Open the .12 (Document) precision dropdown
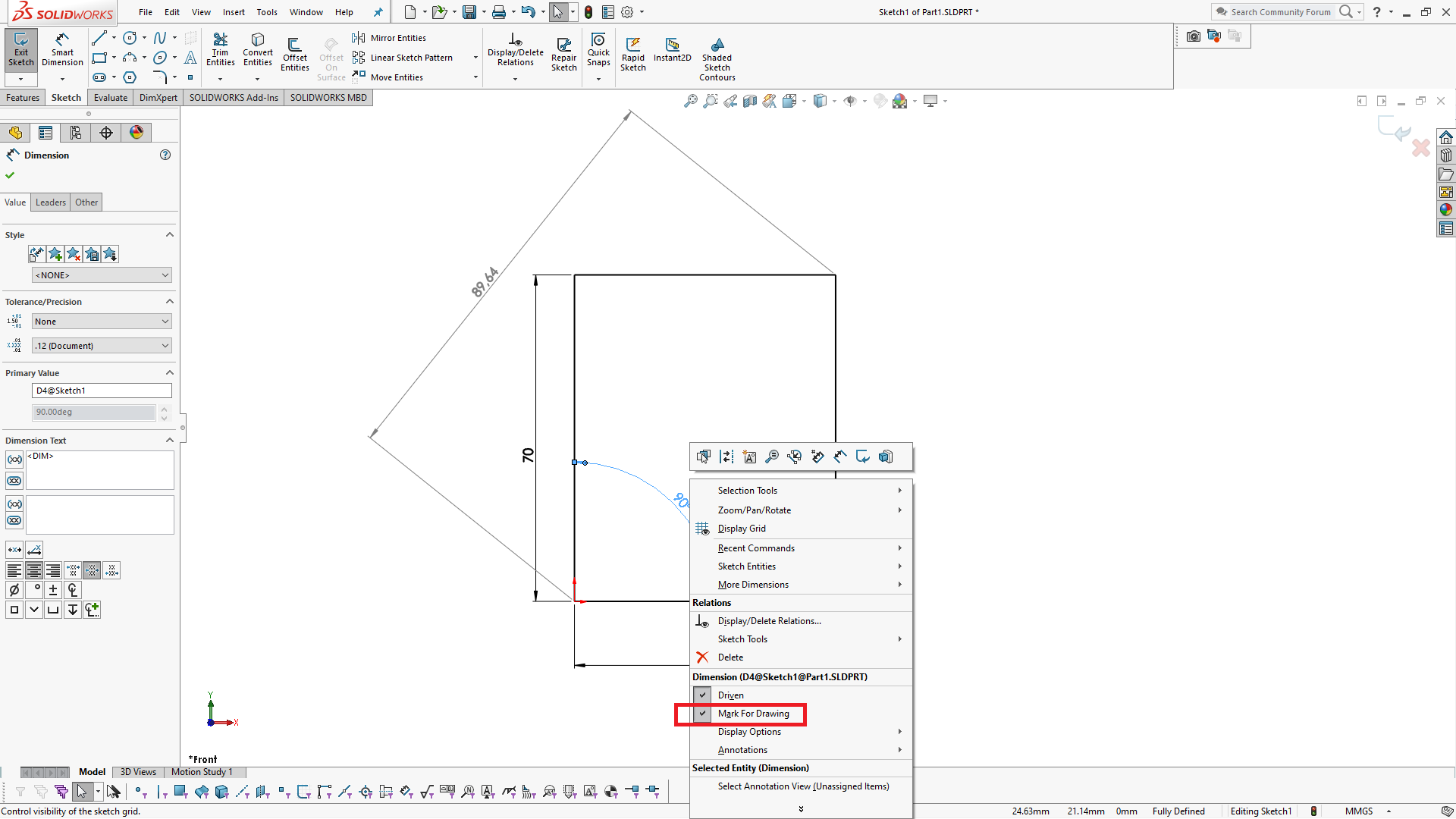Viewport: 1456px width, 819px height. tap(102, 346)
